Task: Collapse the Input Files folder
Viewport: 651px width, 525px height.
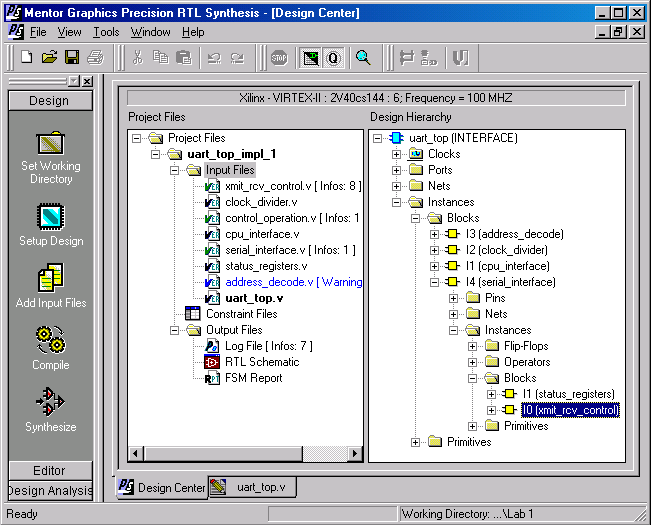Action: tap(174, 170)
